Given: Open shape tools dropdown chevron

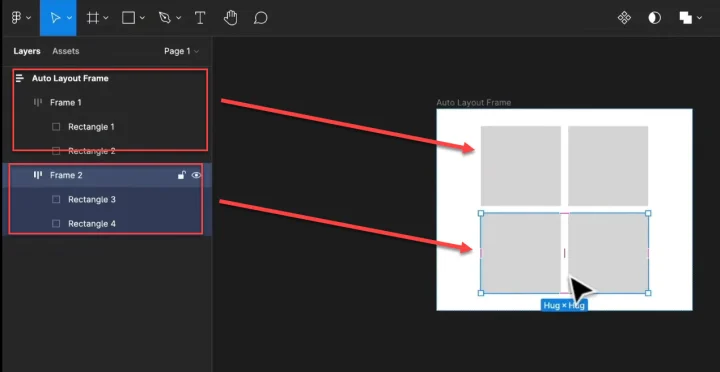Looking at the screenshot, I should click(142, 18).
